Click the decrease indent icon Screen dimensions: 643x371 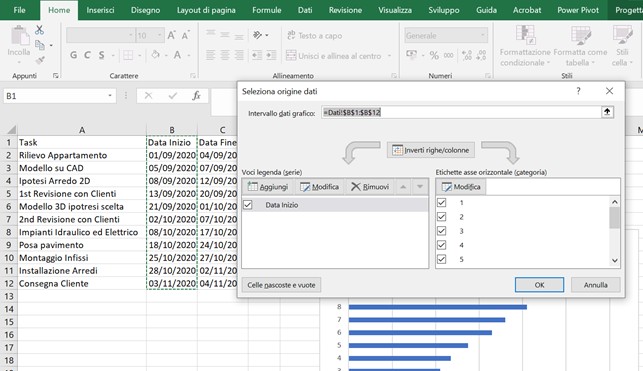[257, 55]
